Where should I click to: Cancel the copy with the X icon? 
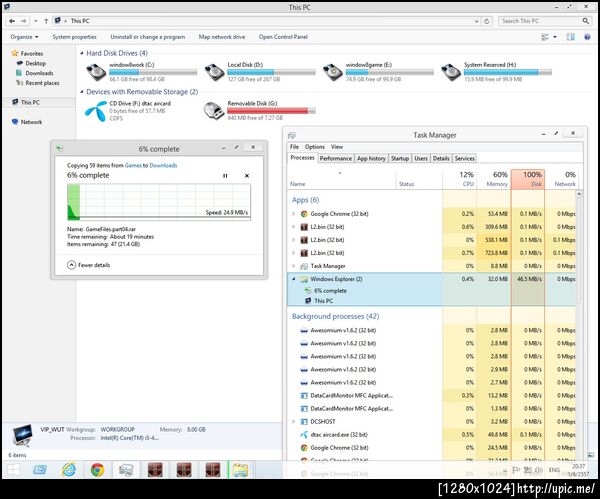[247, 176]
